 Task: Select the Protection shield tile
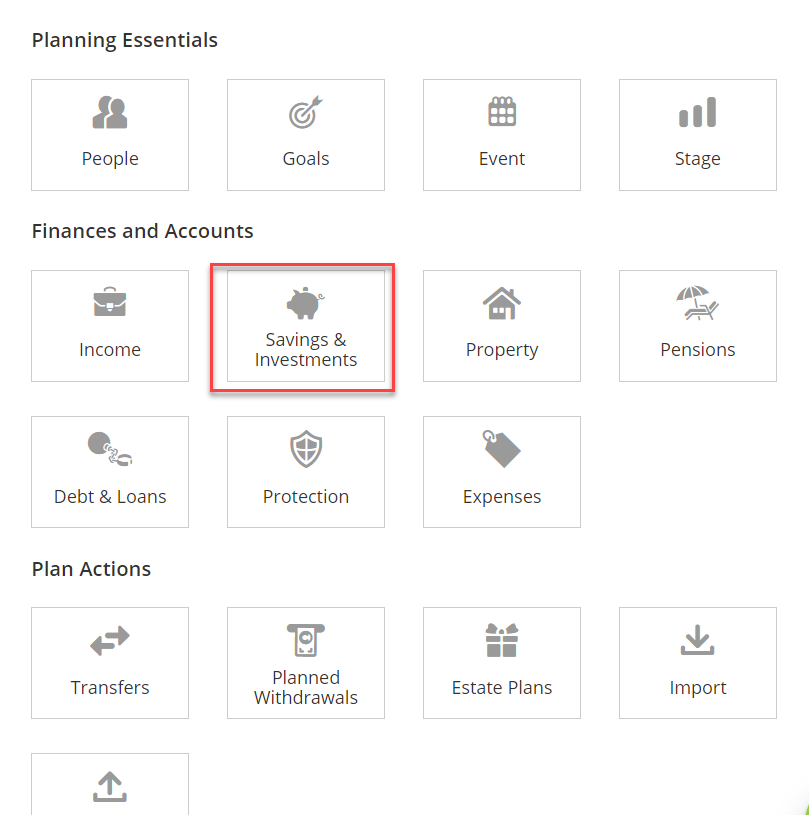click(x=306, y=472)
